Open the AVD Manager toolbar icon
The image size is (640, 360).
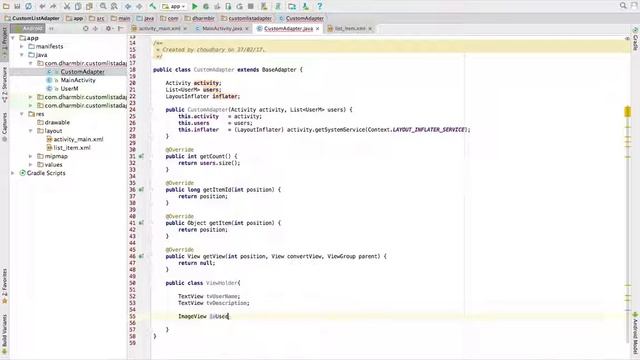[x=264, y=6]
